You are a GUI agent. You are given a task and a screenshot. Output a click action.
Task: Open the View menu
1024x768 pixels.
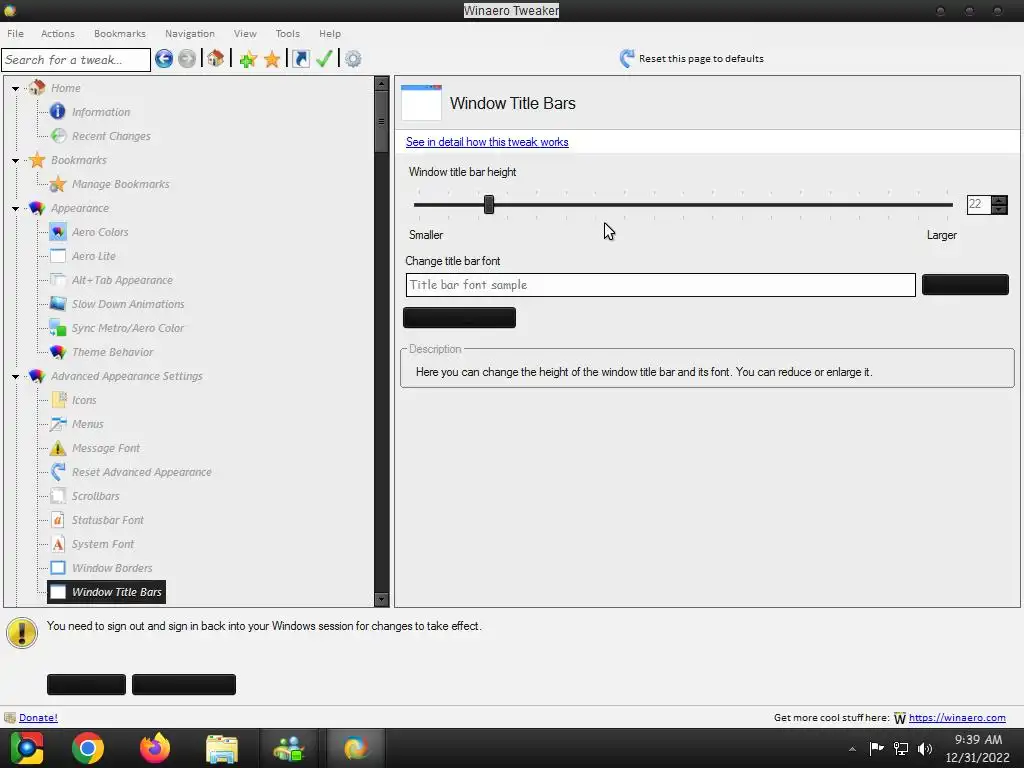(x=245, y=33)
